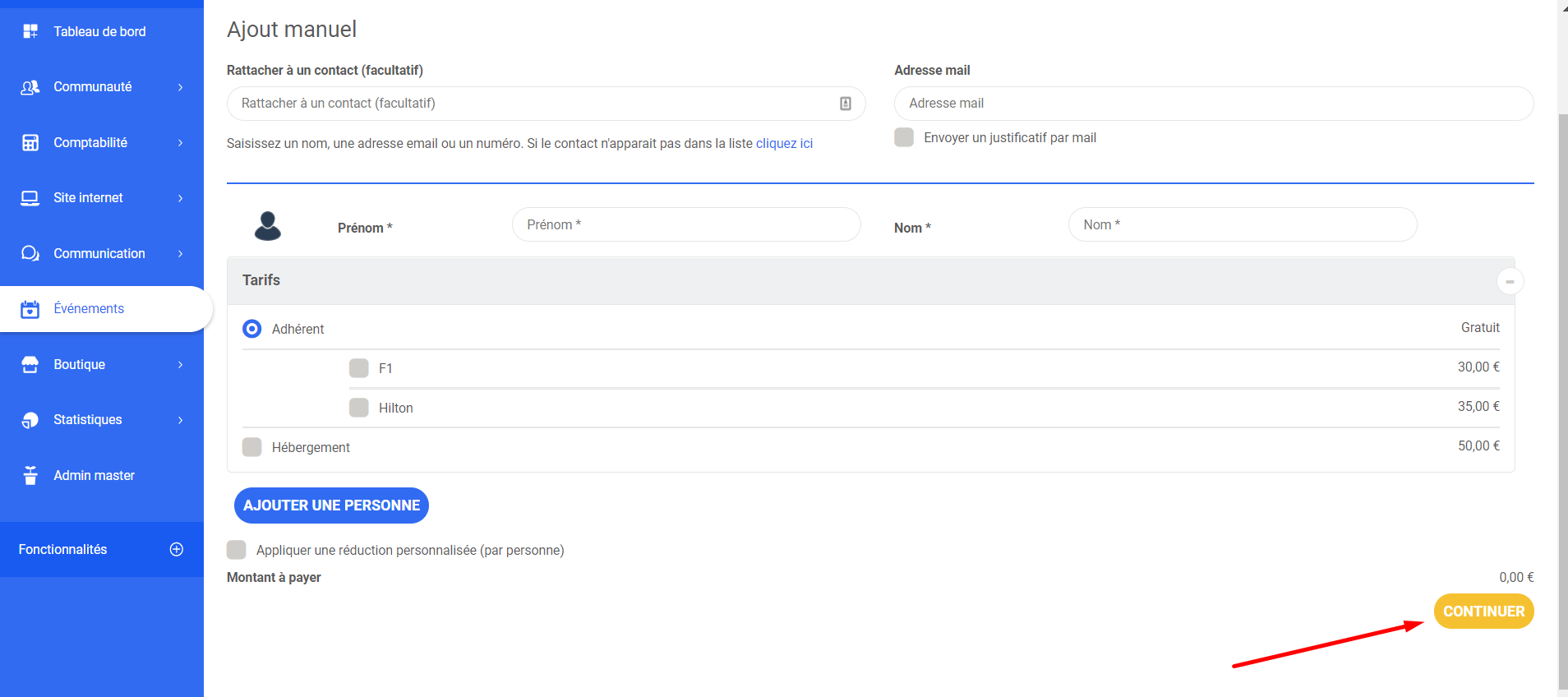Click the Boutique shop icon

(x=30, y=364)
